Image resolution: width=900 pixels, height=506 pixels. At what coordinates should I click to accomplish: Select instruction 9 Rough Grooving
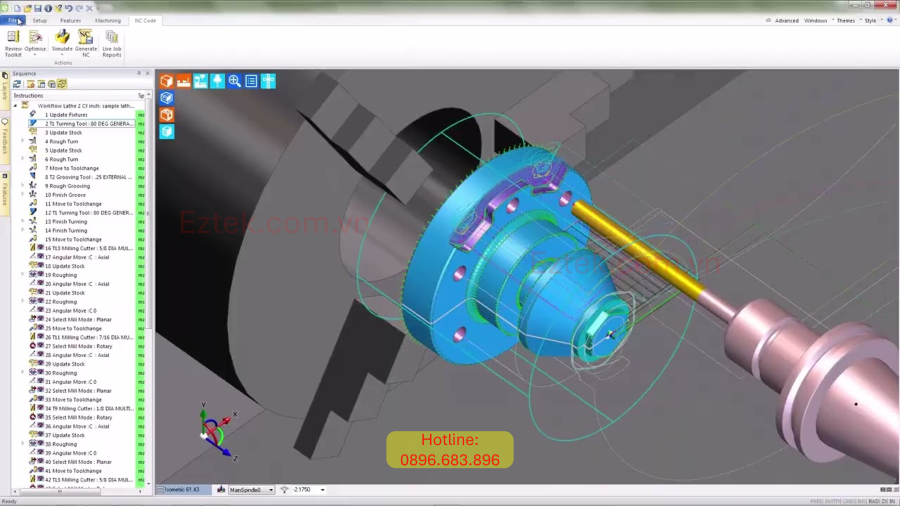click(67, 186)
